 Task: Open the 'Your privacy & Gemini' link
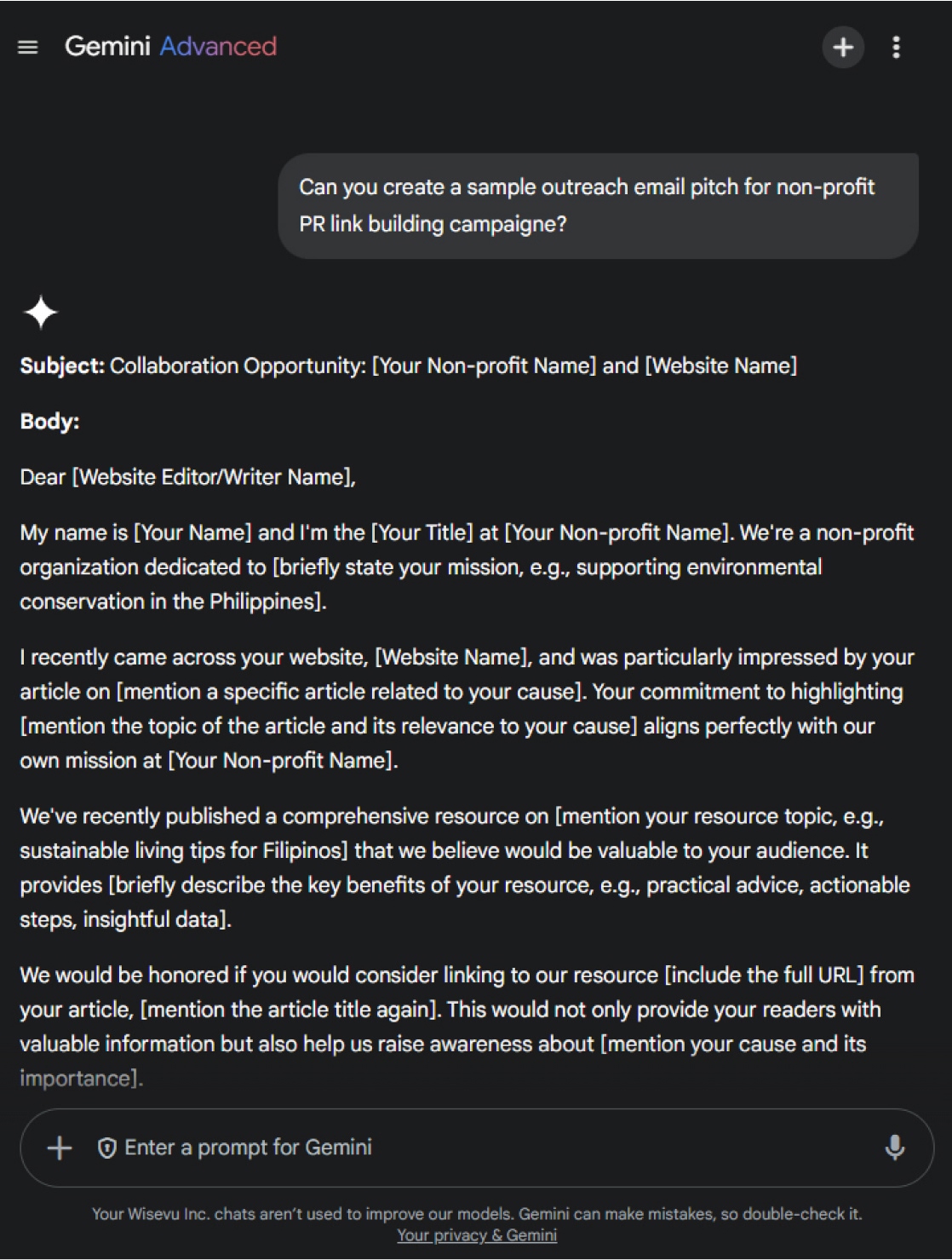click(476, 1235)
